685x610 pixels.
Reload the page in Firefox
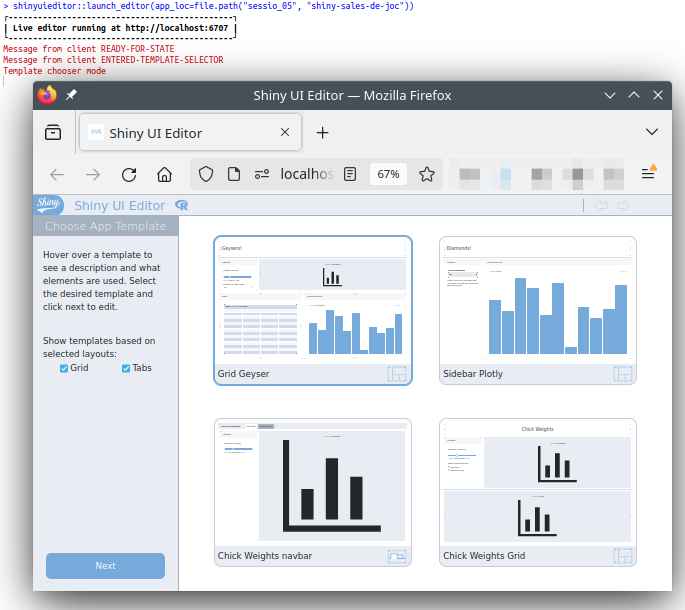[x=129, y=174]
